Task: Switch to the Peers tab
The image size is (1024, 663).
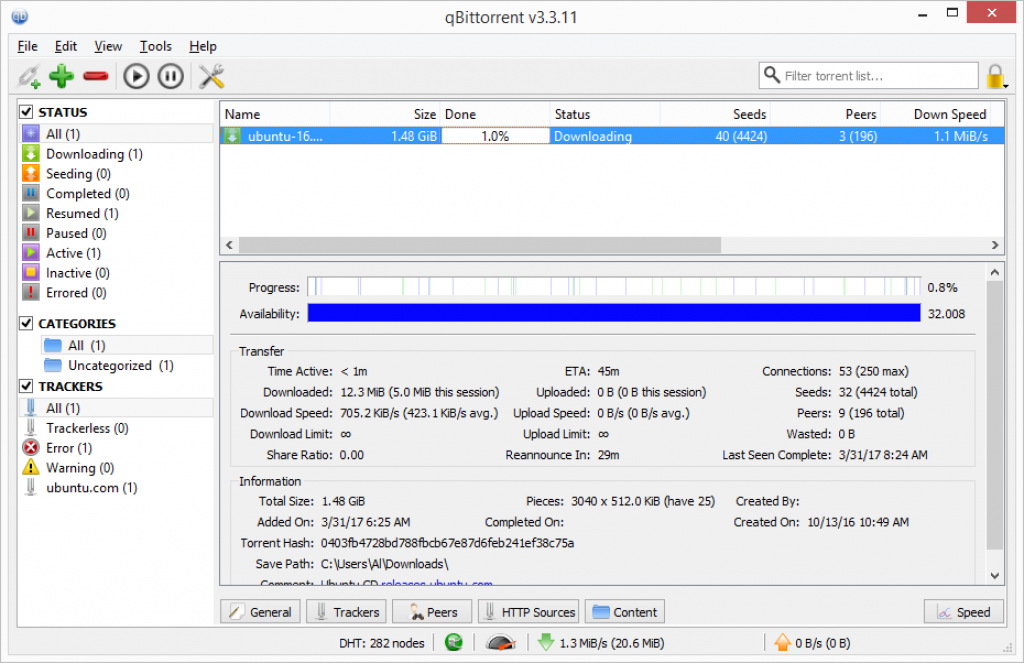Action: (x=432, y=612)
